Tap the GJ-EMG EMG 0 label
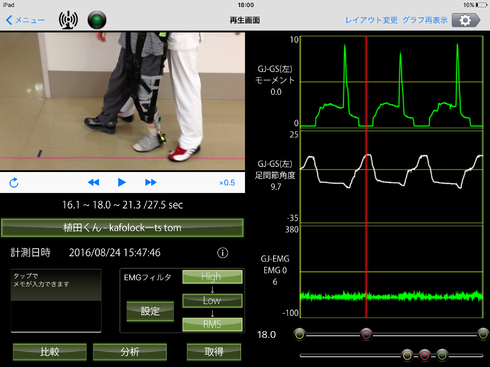This screenshot has height=367, width=490. click(x=275, y=270)
